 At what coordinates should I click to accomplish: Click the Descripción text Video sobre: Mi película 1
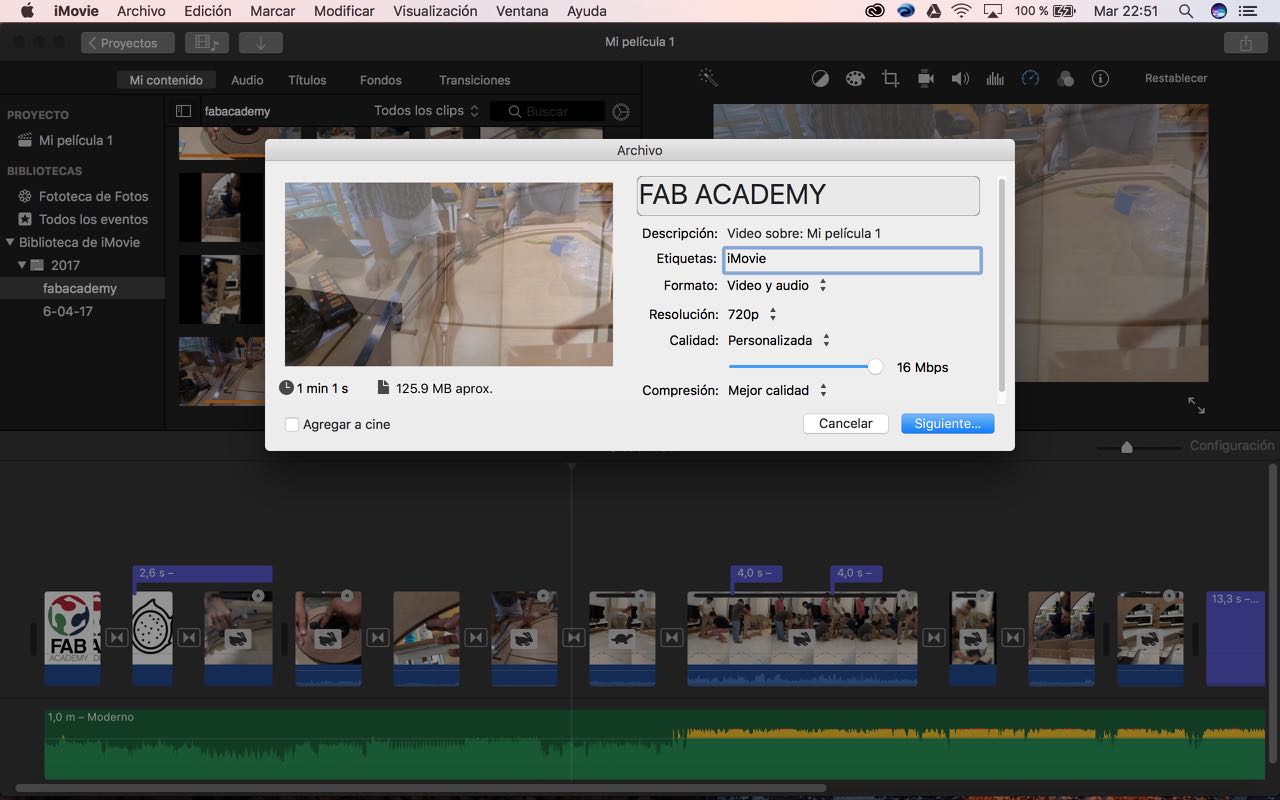point(804,233)
